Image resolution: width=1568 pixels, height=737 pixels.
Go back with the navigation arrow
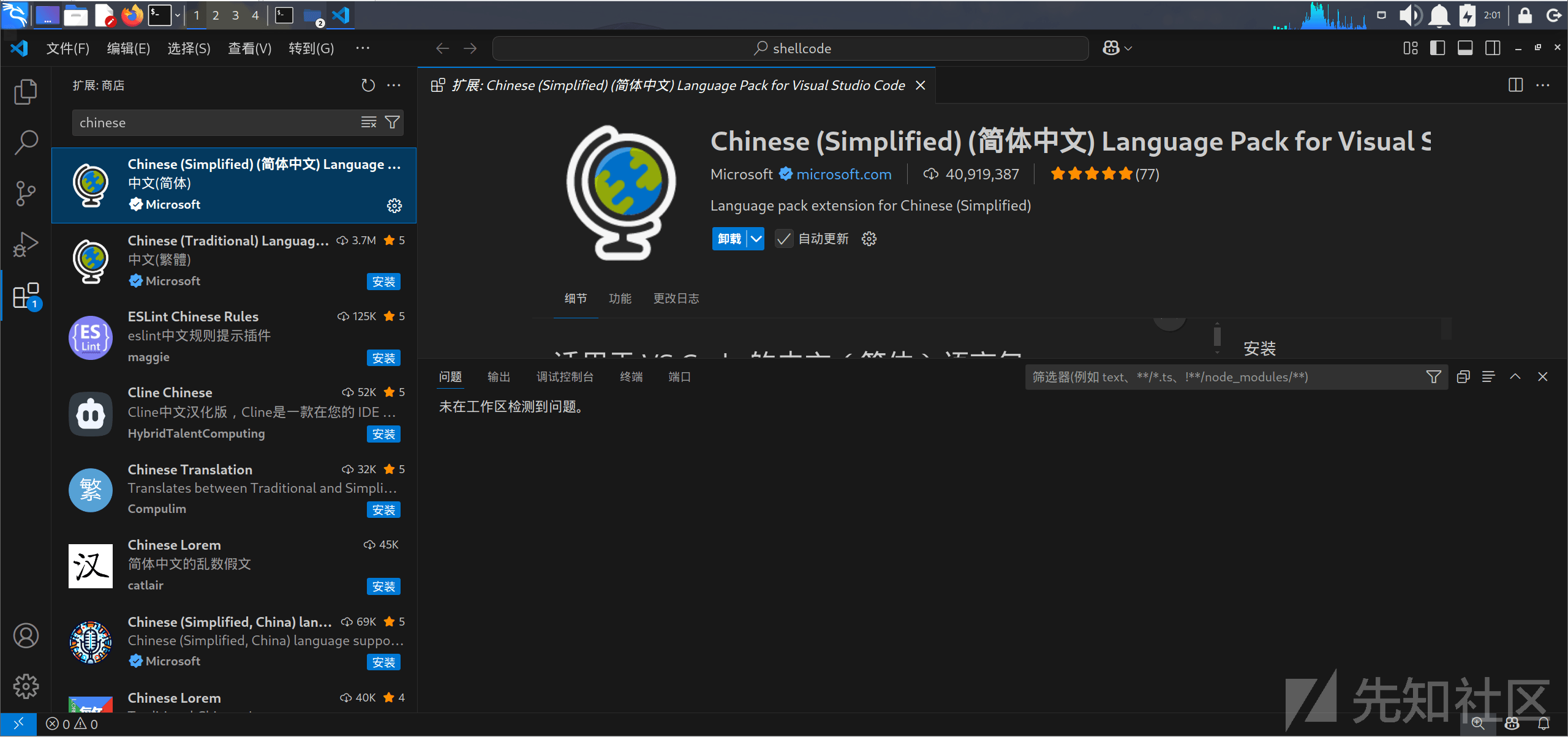[x=442, y=48]
